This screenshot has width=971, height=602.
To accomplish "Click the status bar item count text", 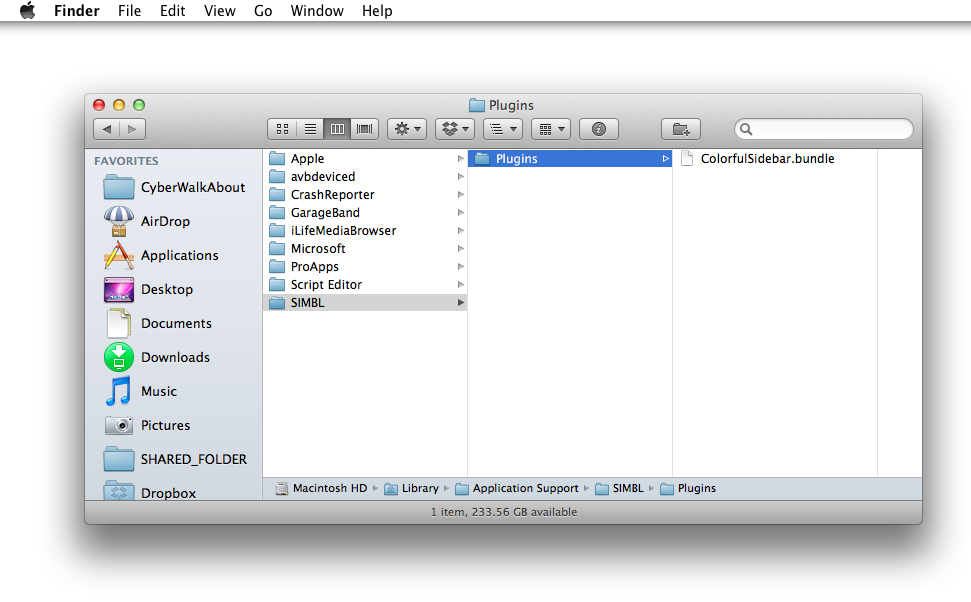I will 503,512.
